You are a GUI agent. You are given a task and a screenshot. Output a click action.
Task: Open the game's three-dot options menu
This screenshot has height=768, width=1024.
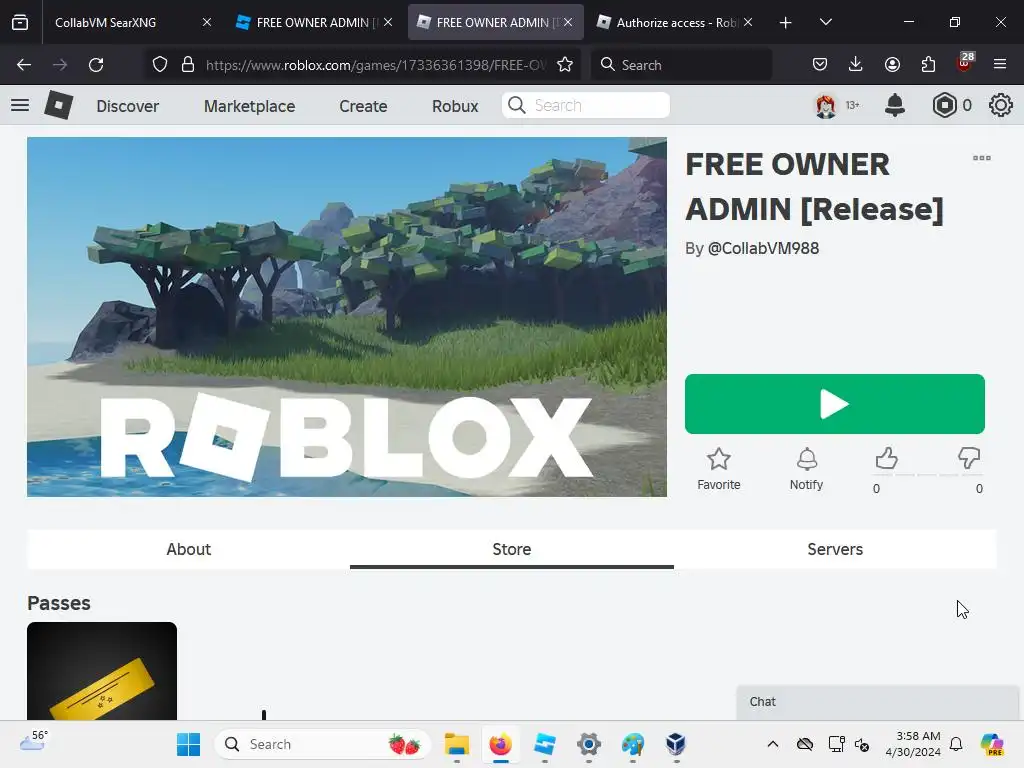click(x=982, y=158)
